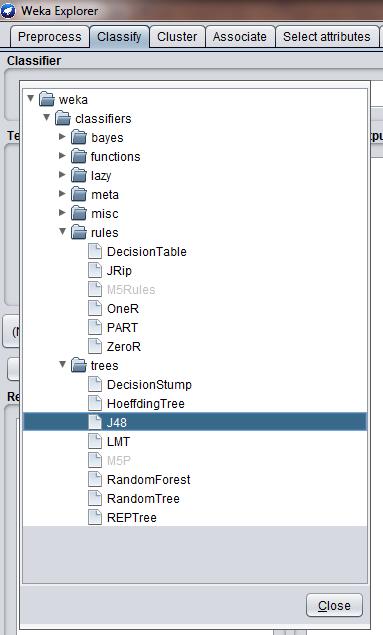
Task: Click the rules folder icon
Action: pos(79,232)
